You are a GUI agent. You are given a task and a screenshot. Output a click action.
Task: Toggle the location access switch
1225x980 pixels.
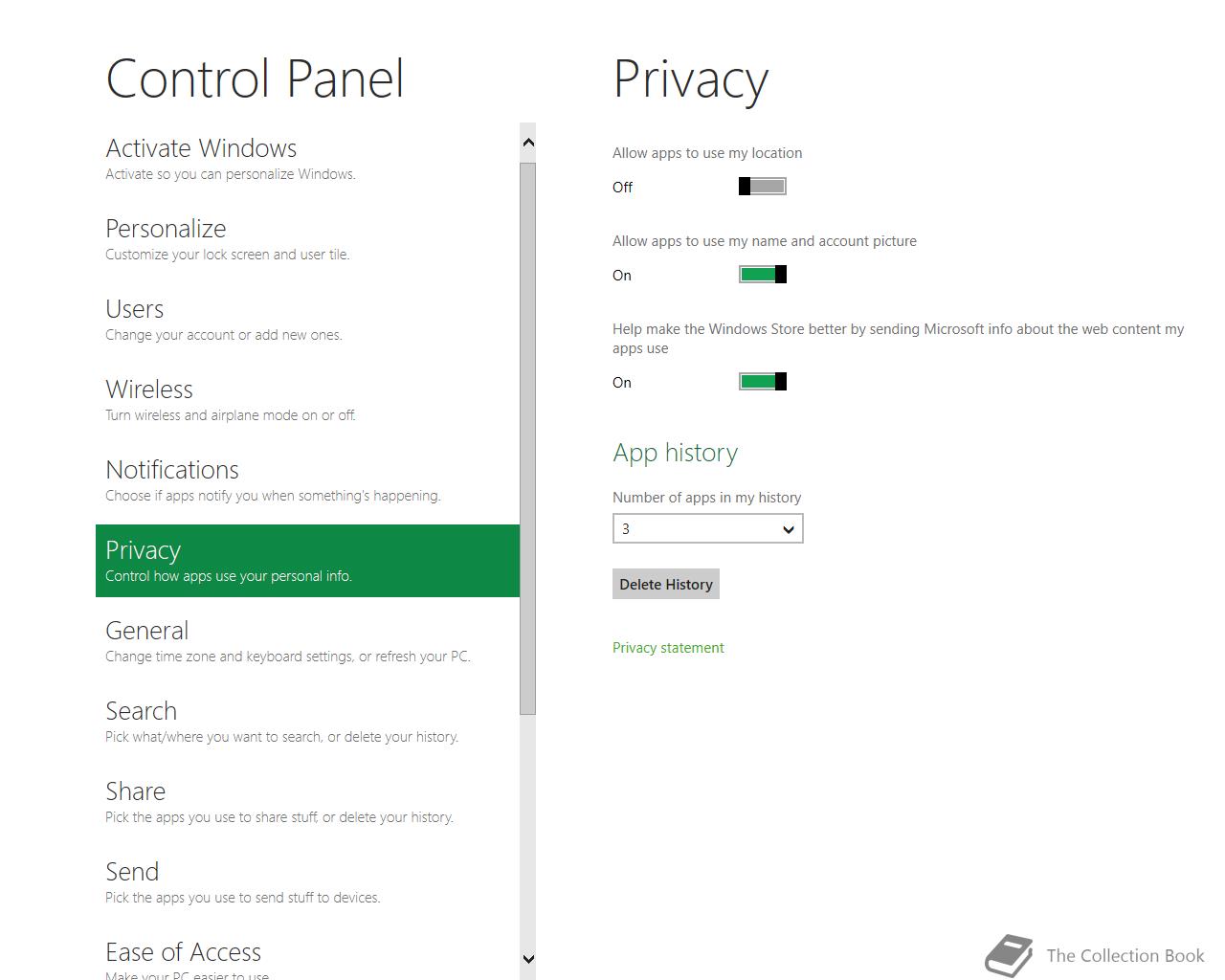763,187
